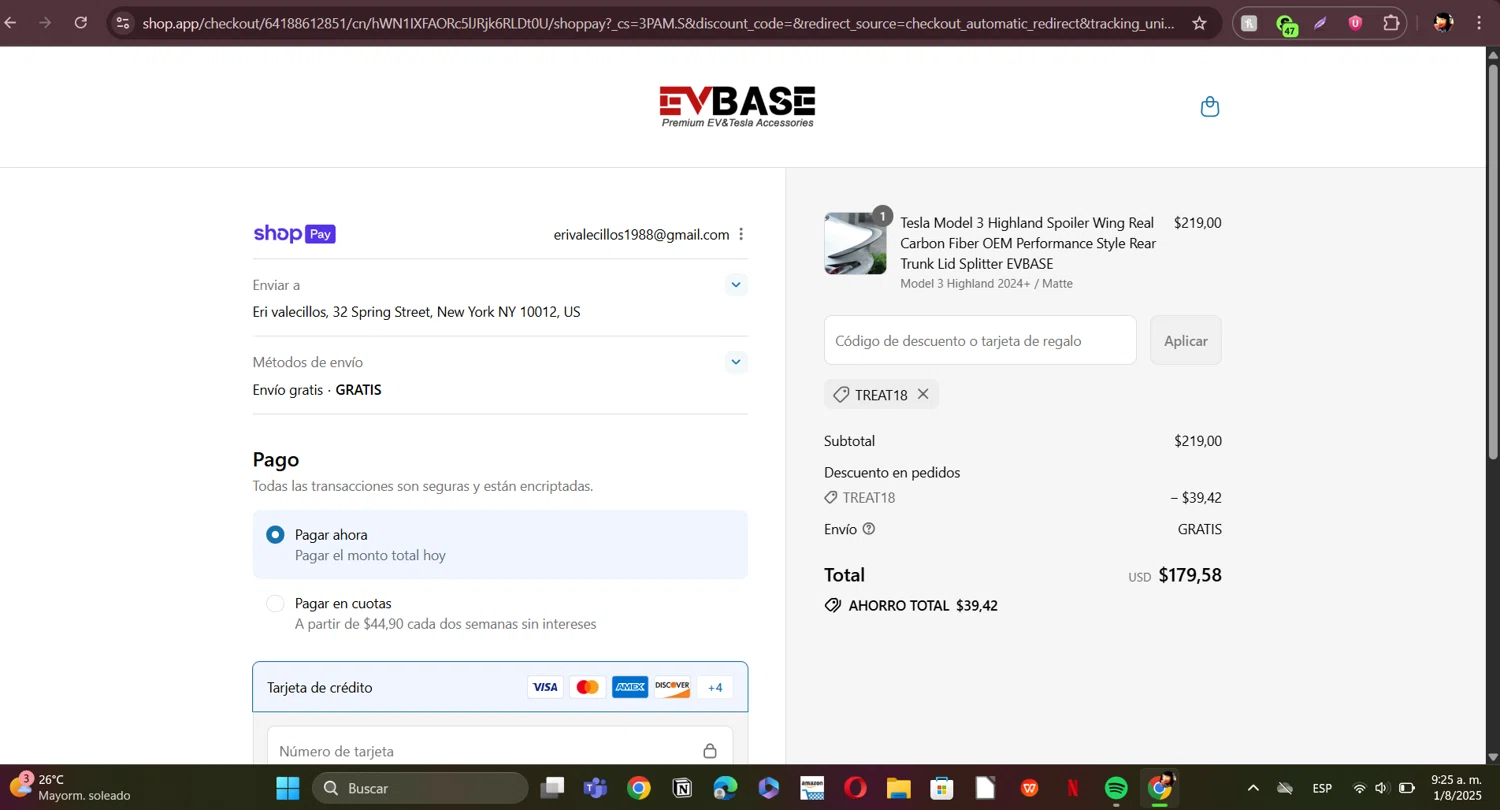The width and height of the screenshot is (1500, 810).
Task: Open Spotify from the taskbar
Action: [x=1116, y=788]
